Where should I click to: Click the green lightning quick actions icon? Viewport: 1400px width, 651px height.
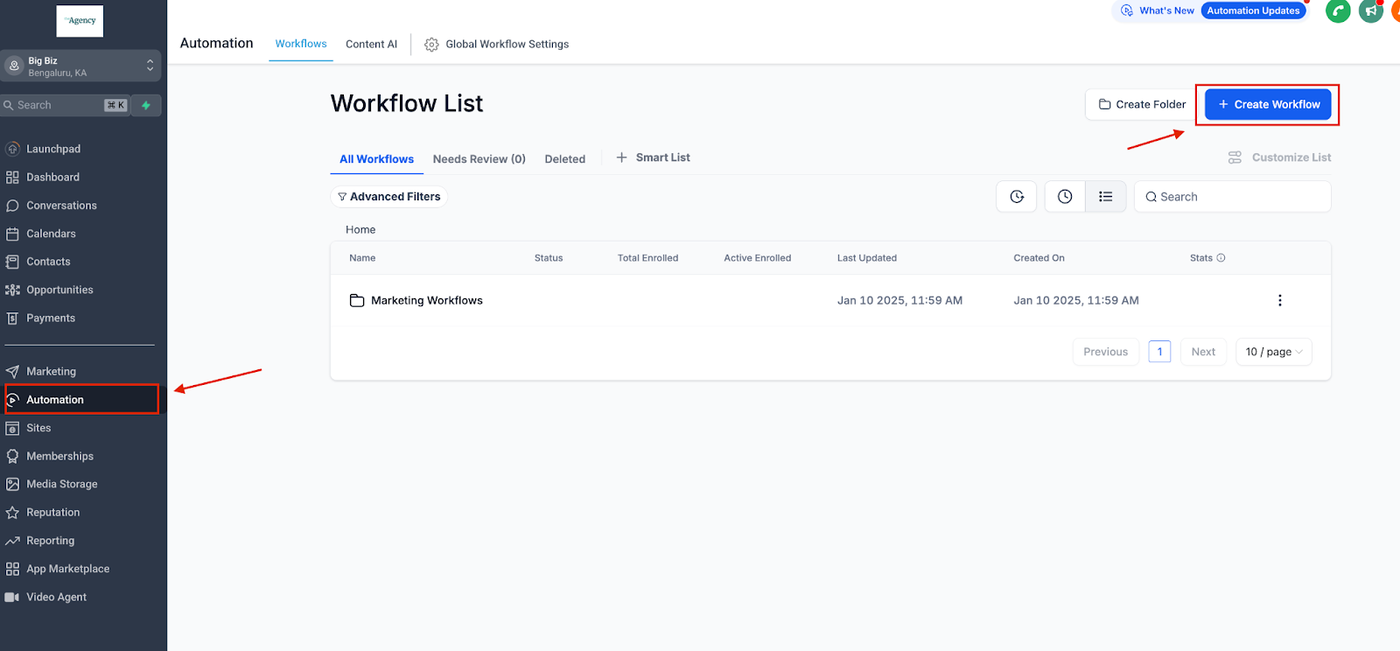(146, 105)
